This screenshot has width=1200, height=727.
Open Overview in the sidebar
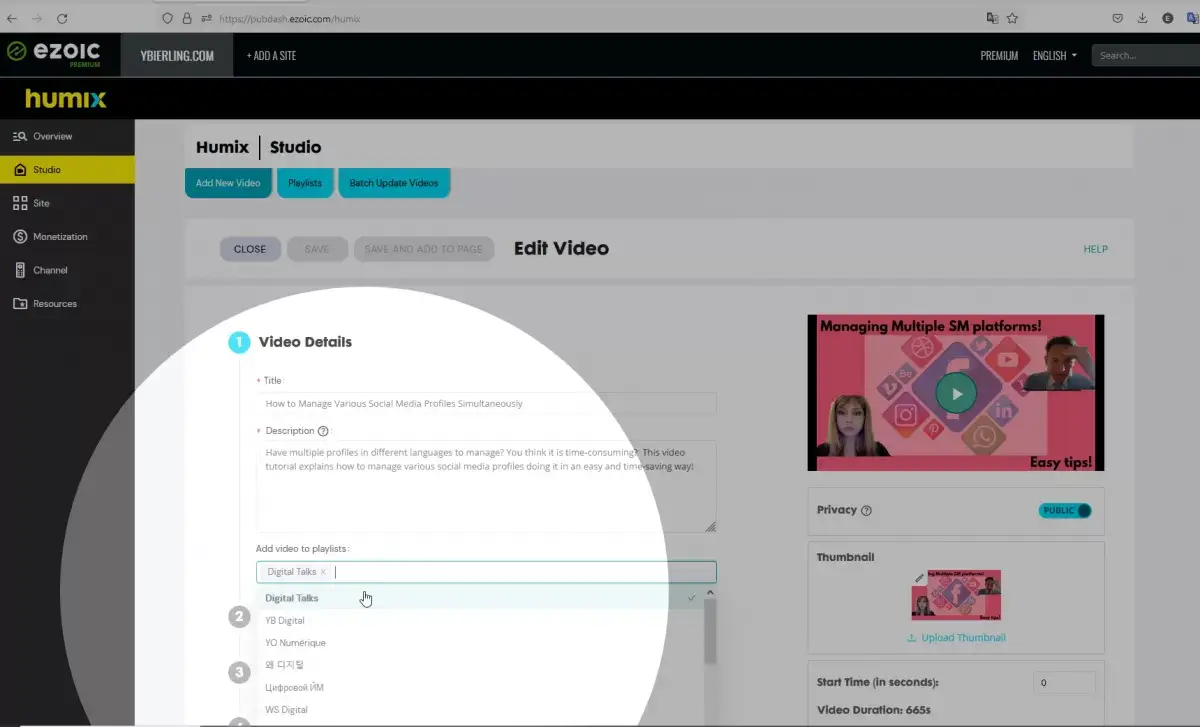coord(67,136)
